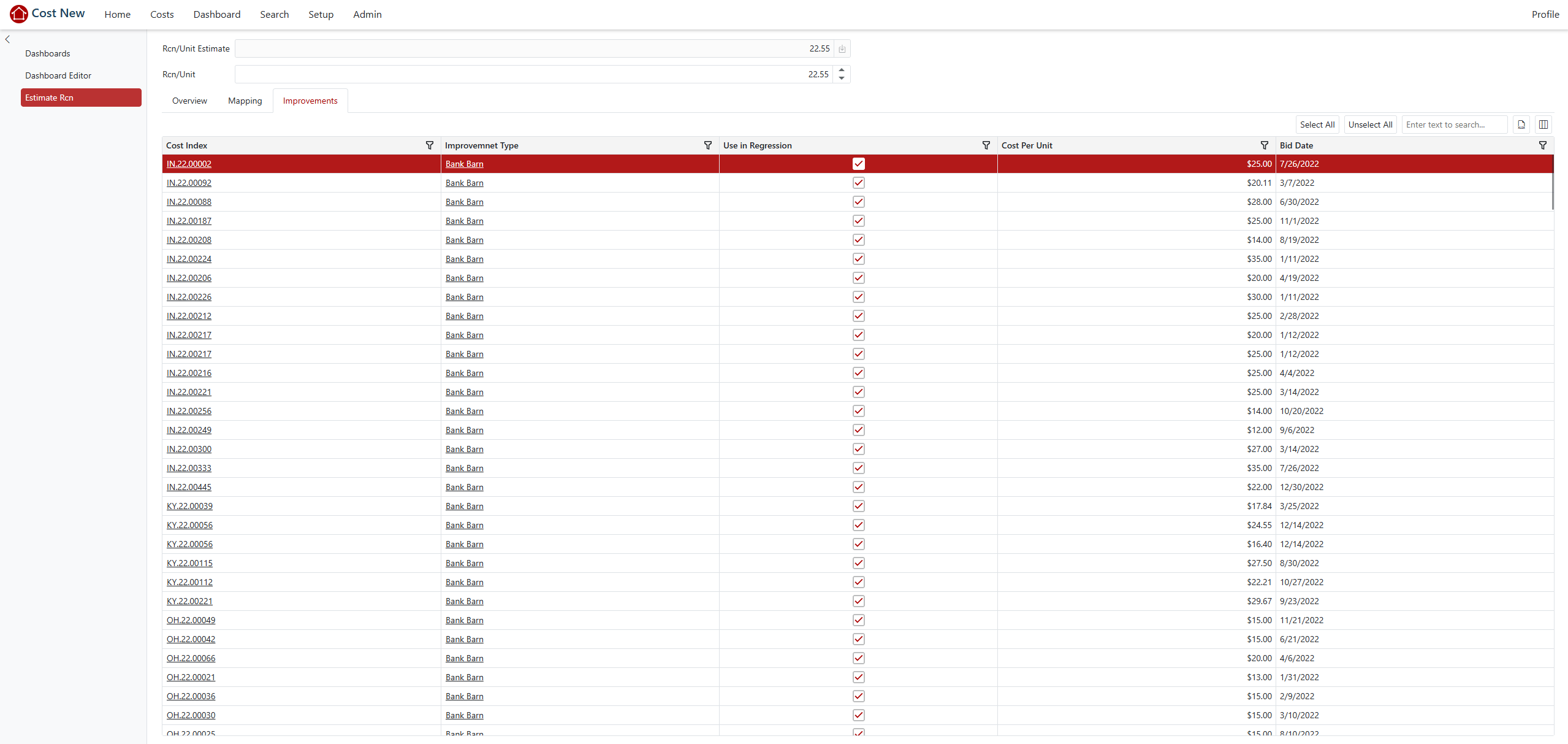Open the column chooser icon

[1543, 125]
